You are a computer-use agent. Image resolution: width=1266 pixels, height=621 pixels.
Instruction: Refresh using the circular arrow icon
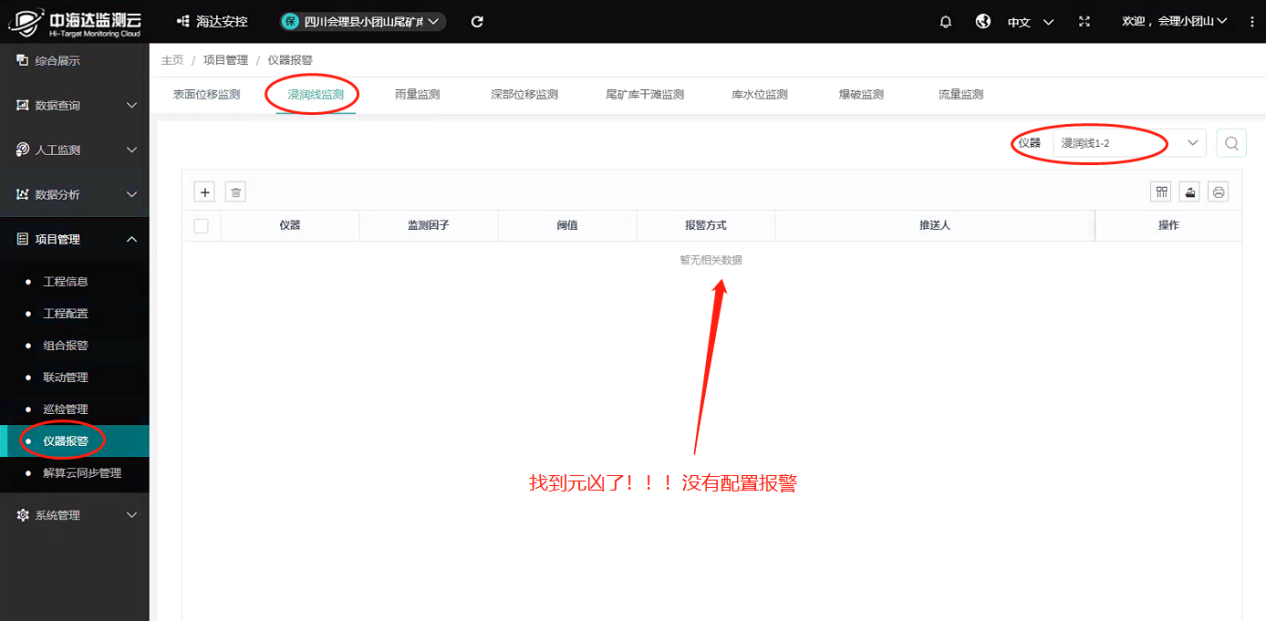coord(477,21)
